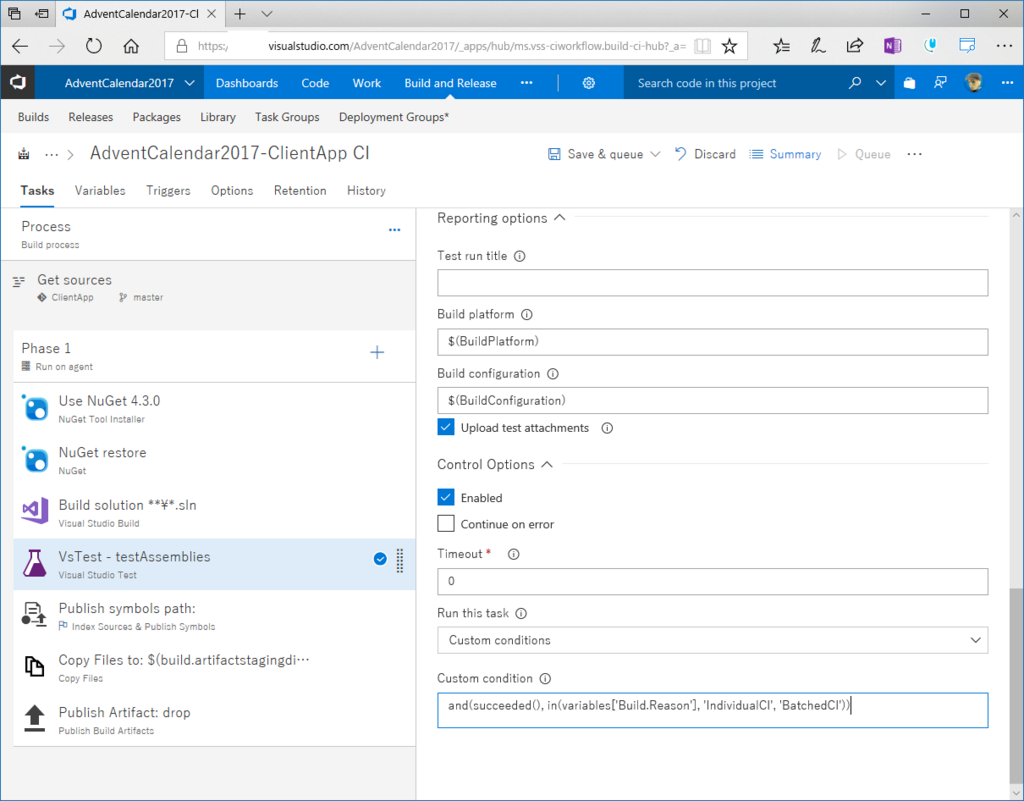This screenshot has height=801, width=1024.
Task: Switch to the Triggers tab
Action: click(168, 191)
